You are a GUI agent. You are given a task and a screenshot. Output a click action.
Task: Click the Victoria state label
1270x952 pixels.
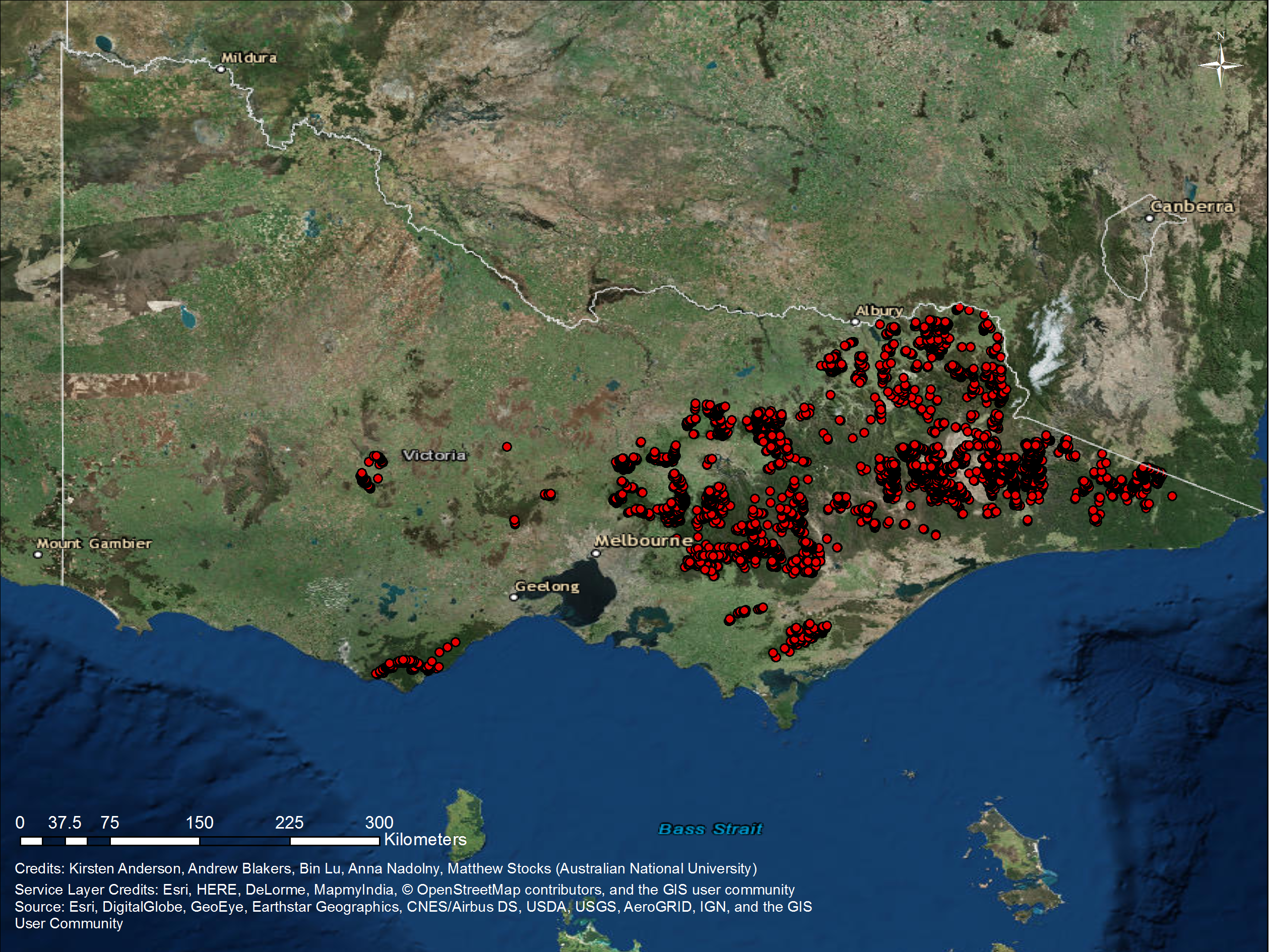434,456
